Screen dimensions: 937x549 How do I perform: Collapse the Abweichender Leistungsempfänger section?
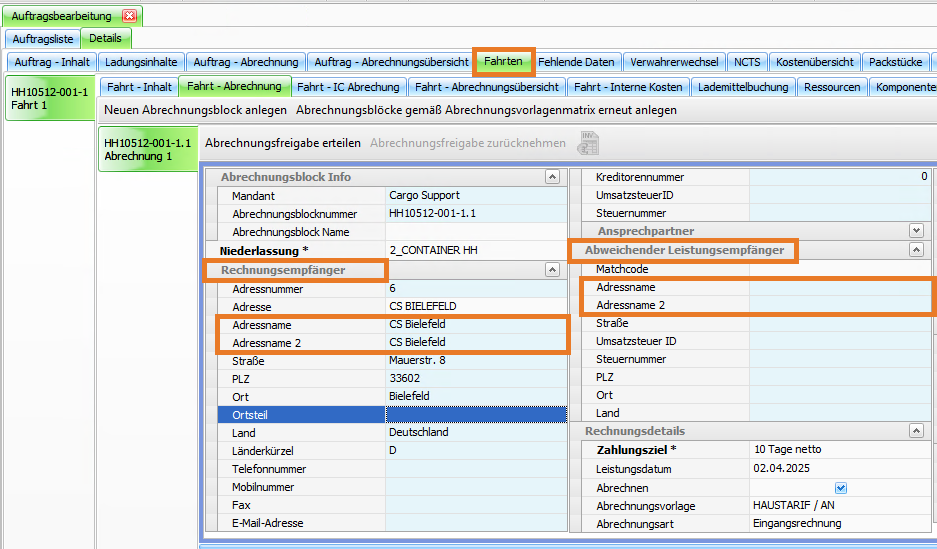916,250
